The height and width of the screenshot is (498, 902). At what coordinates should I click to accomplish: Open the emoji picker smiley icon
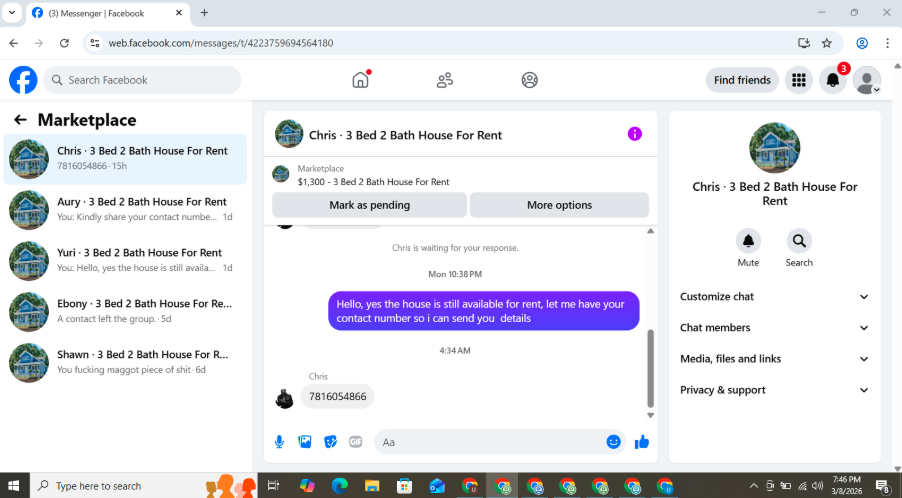click(x=614, y=442)
